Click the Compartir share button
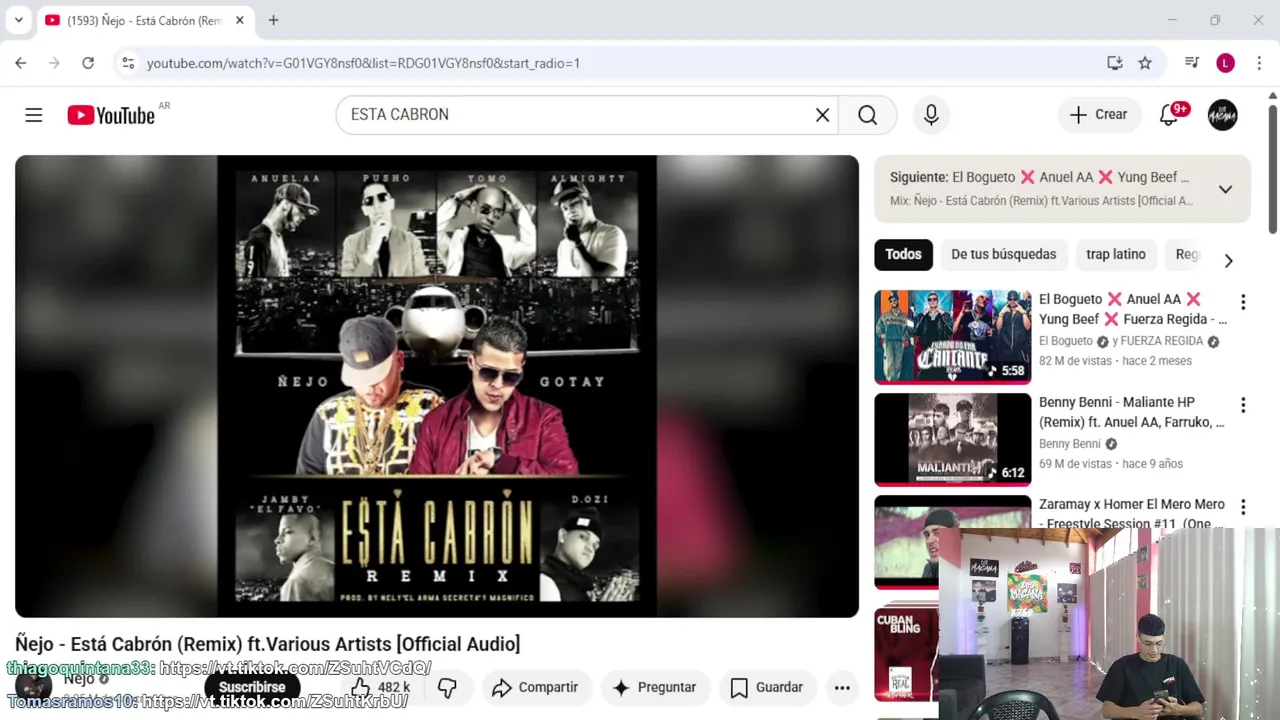Image resolution: width=1280 pixels, height=720 pixels. coord(536,687)
